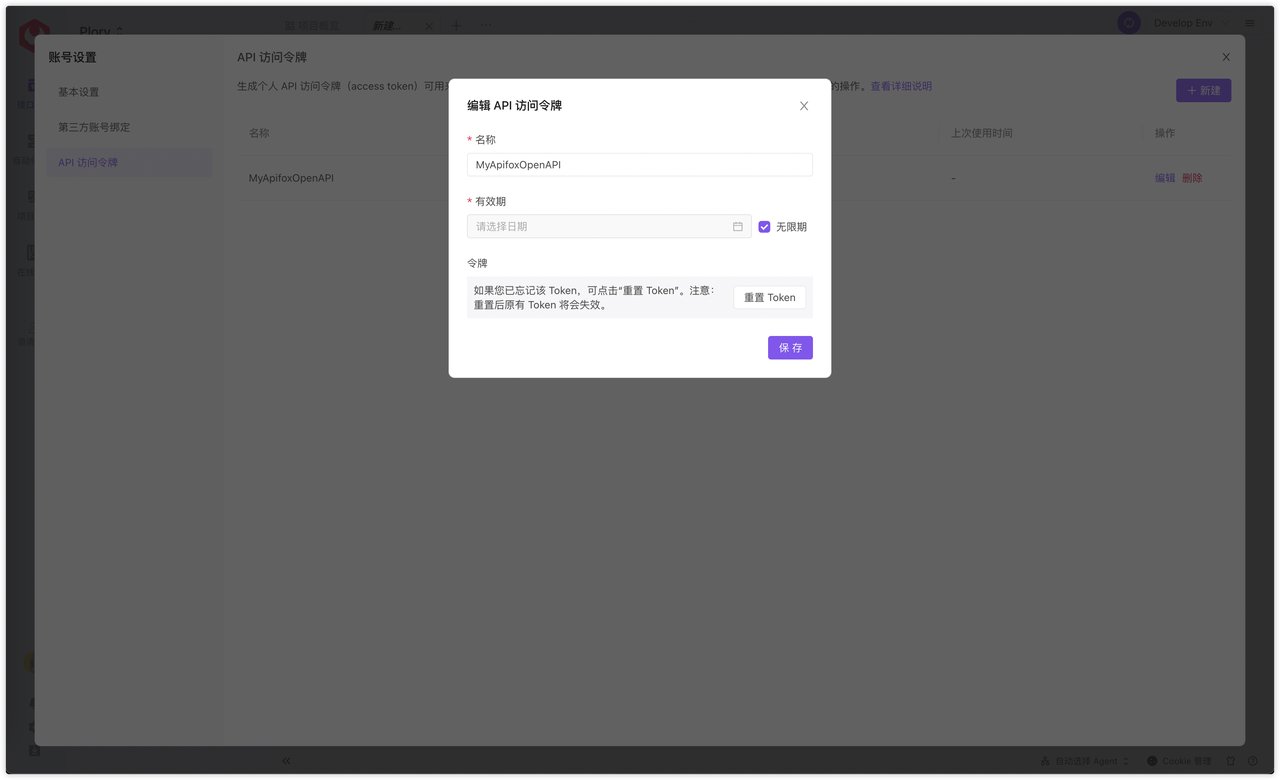Image resolution: width=1280 pixels, height=780 pixels.
Task: Open the 查看详细说明 link
Action: coord(901,86)
